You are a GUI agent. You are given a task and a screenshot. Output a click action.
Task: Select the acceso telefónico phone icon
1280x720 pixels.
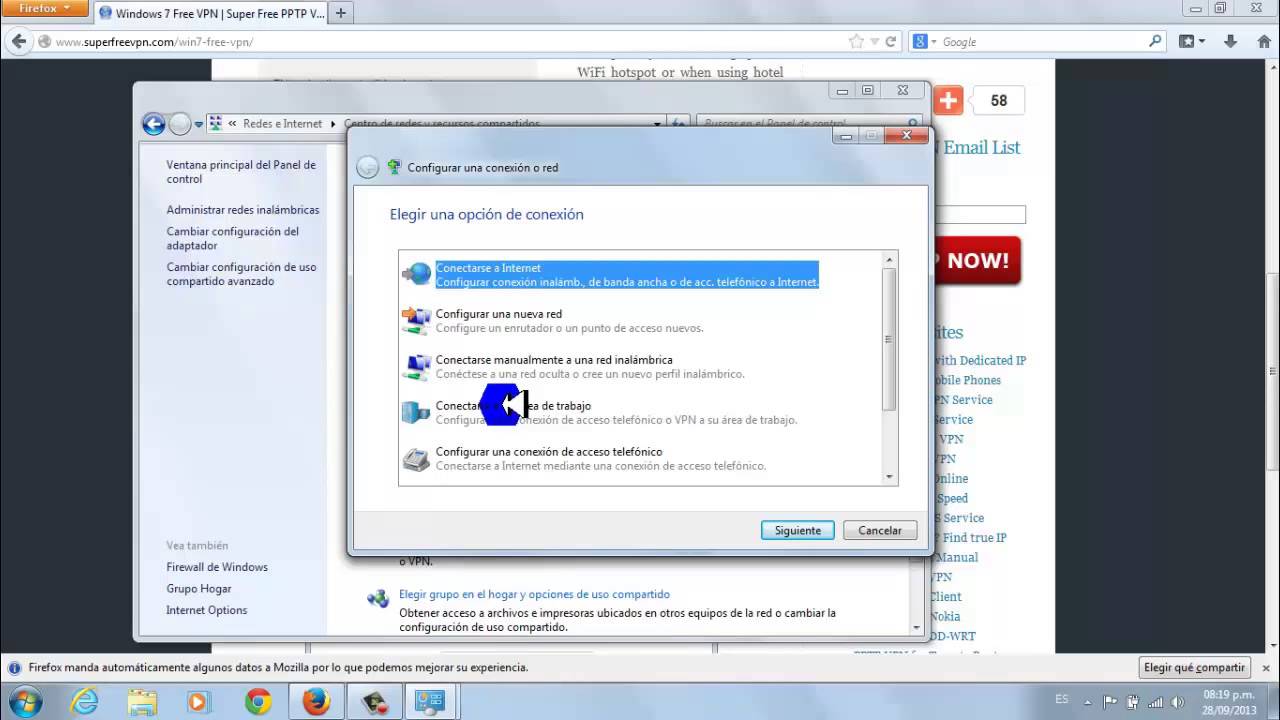416,458
